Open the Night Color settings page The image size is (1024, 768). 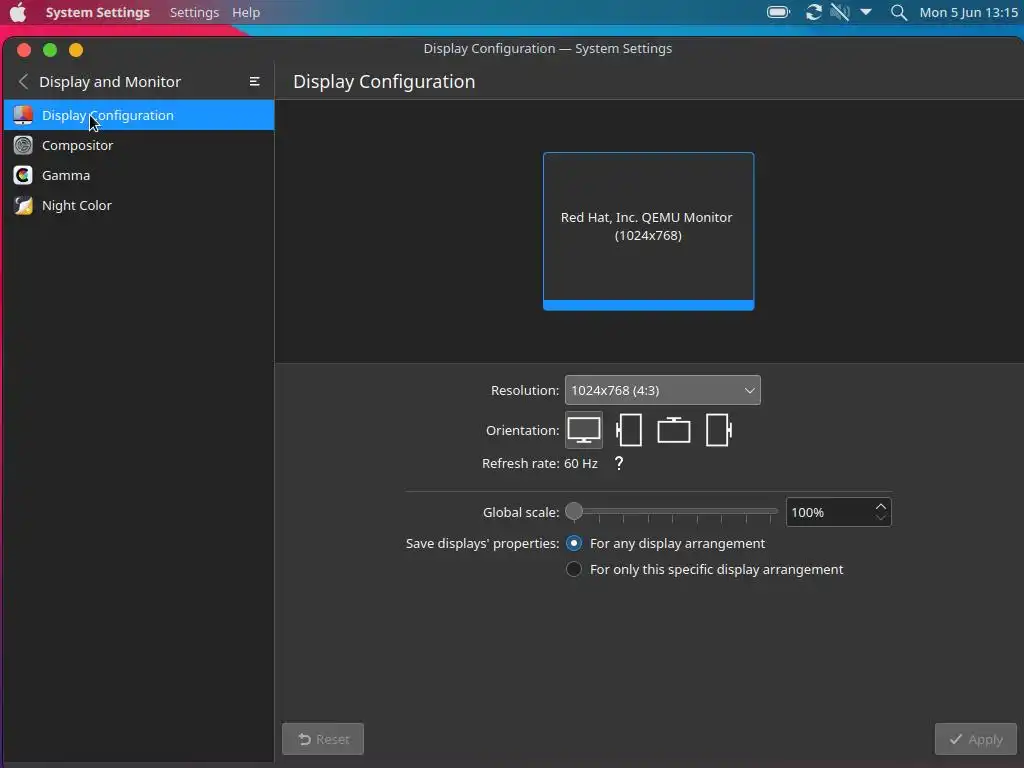point(139,205)
